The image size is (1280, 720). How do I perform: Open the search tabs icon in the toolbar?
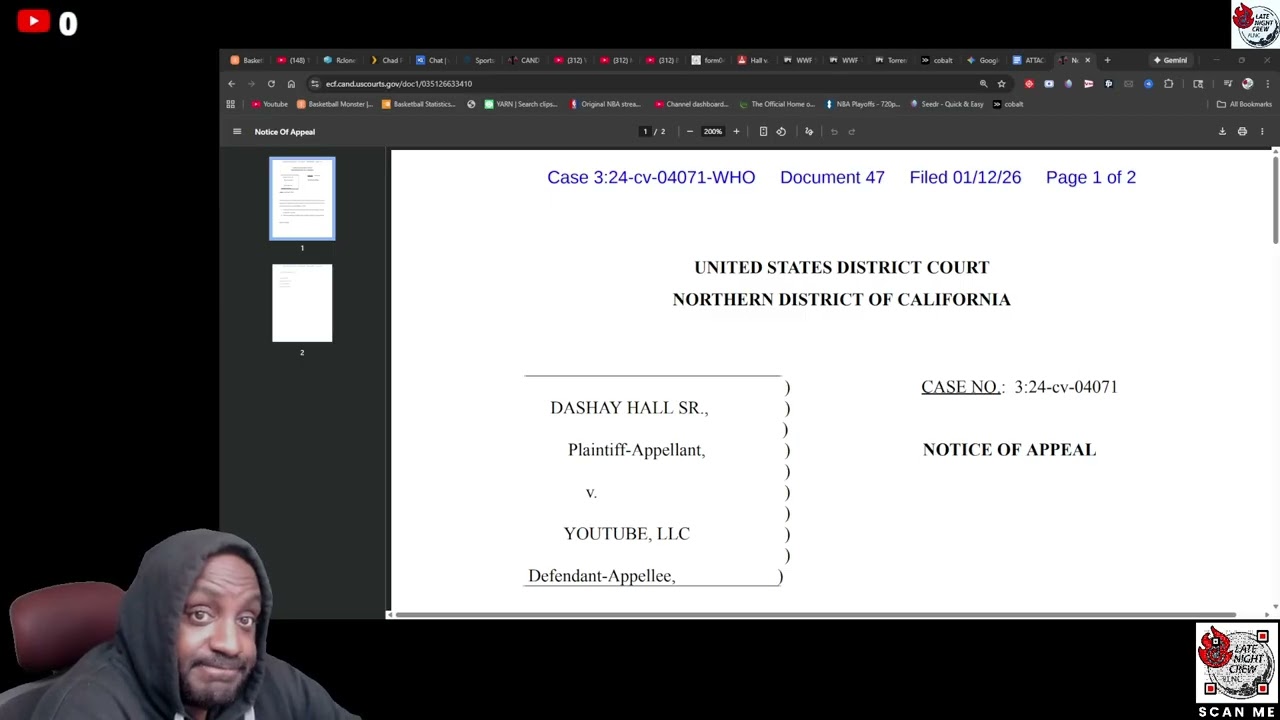click(1198, 84)
